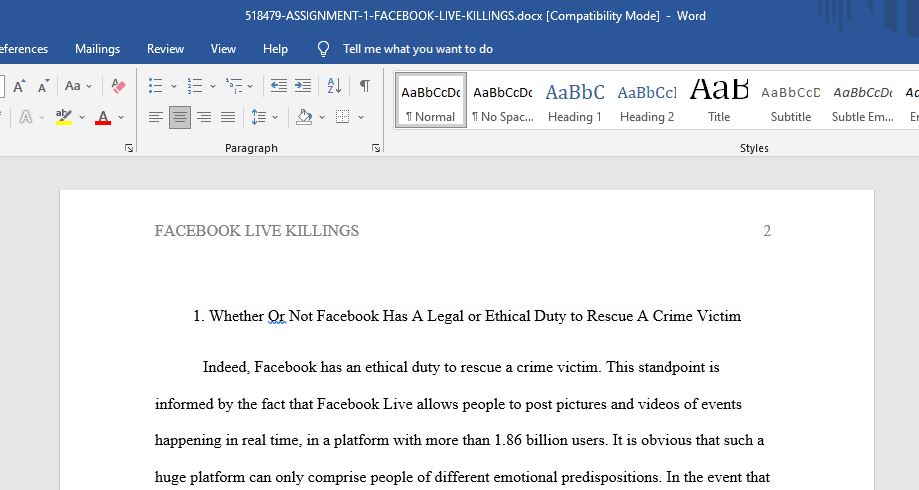Image resolution: width=919 pixels, height=490 pixels.
Task: Decrease paragraph indent
Action: pos(279,86)
